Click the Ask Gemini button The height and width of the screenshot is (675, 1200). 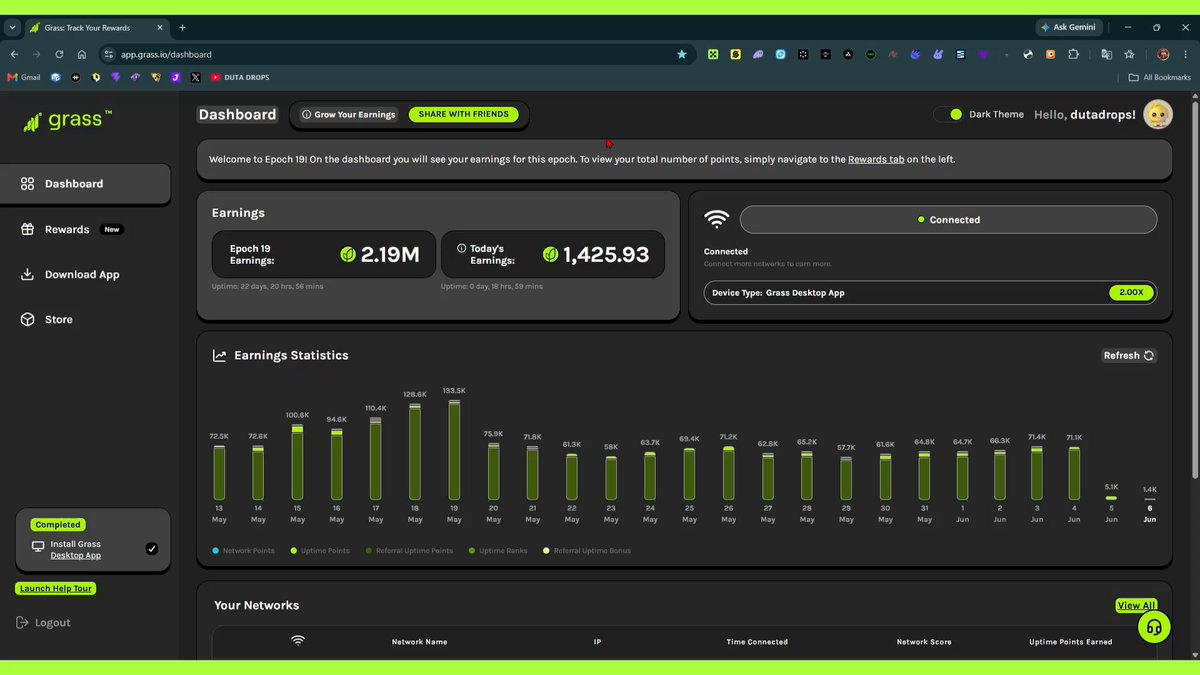coord(1067,27)
